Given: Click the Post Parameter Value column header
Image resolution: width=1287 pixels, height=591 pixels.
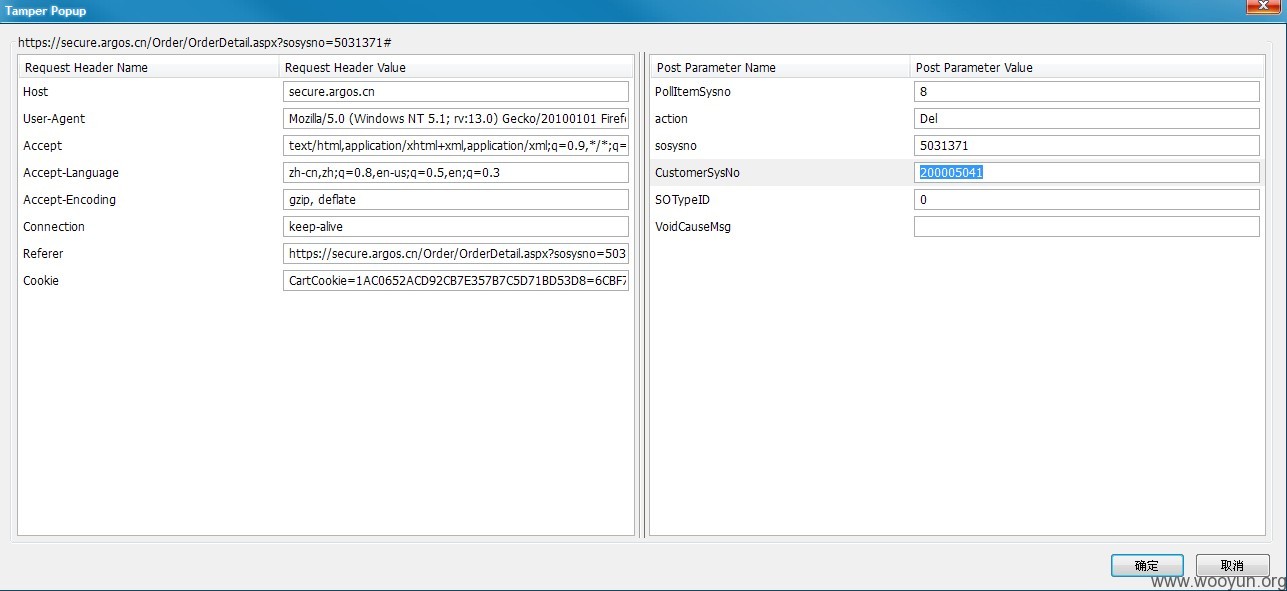Looking at the screenshot, I should point(1087,68).
